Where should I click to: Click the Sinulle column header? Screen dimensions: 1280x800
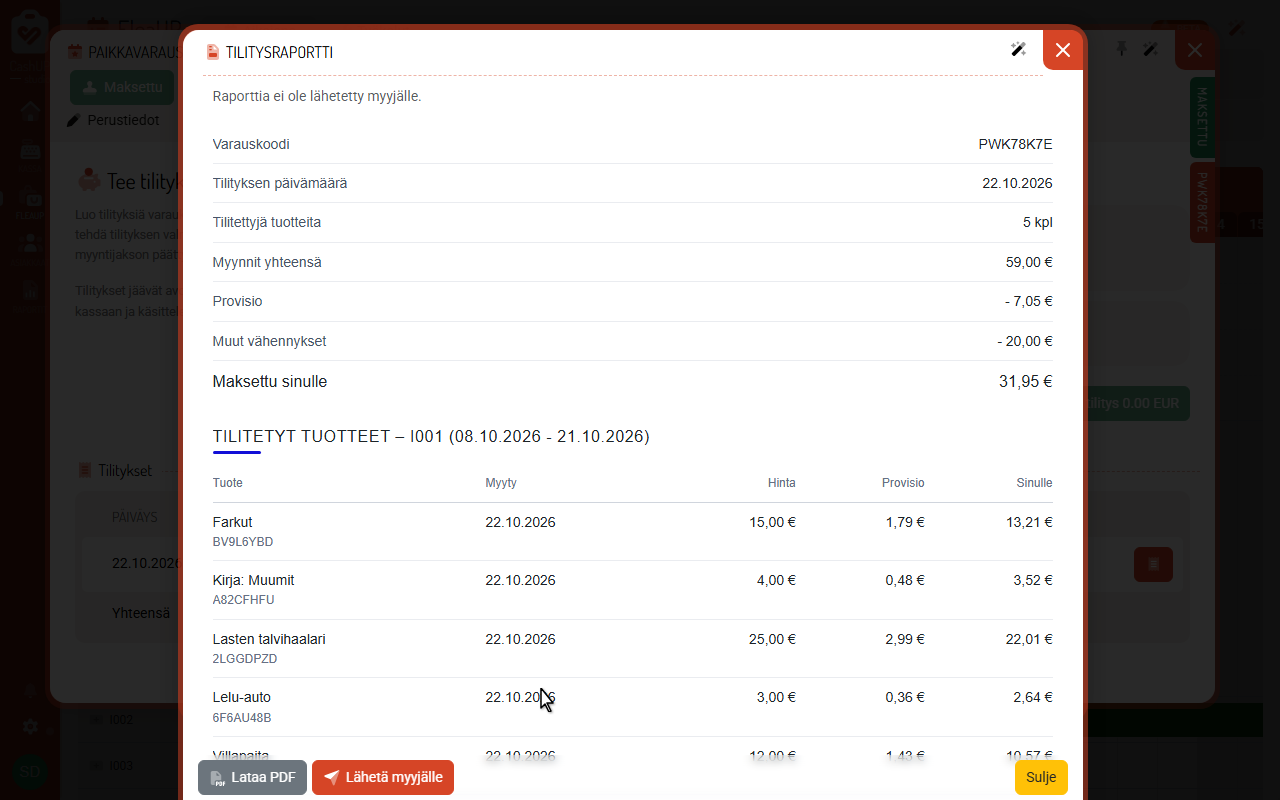click(x=1035, y=483)
